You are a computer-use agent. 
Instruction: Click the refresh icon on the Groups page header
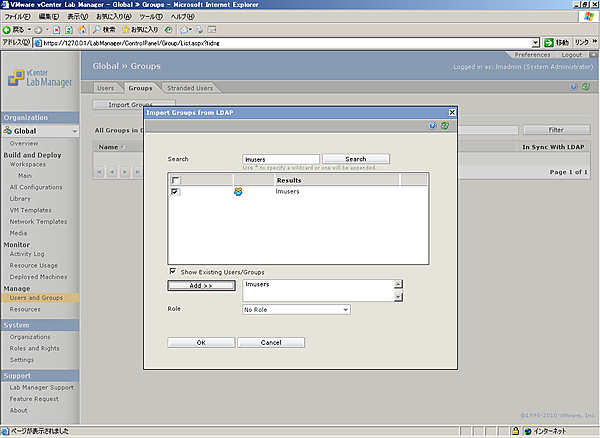click(x=584, y=87)
